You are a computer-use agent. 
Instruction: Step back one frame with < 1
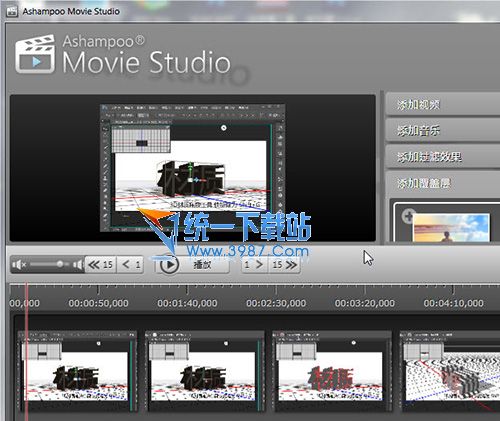tap(130, 265)
